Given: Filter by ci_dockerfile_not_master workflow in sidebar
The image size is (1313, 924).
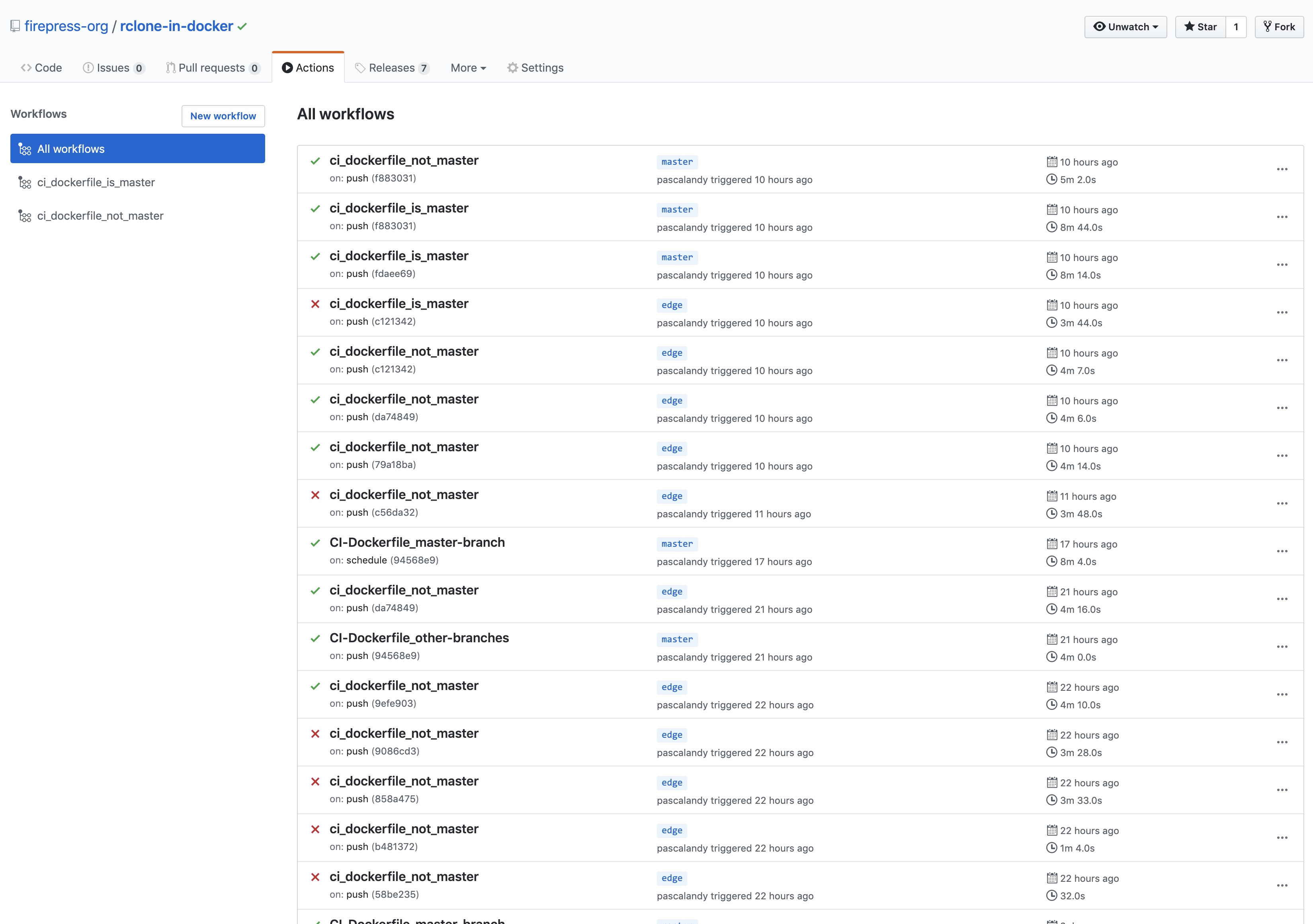Looking at the screenshot, I should pyautogui.click(x=138, y=216).
